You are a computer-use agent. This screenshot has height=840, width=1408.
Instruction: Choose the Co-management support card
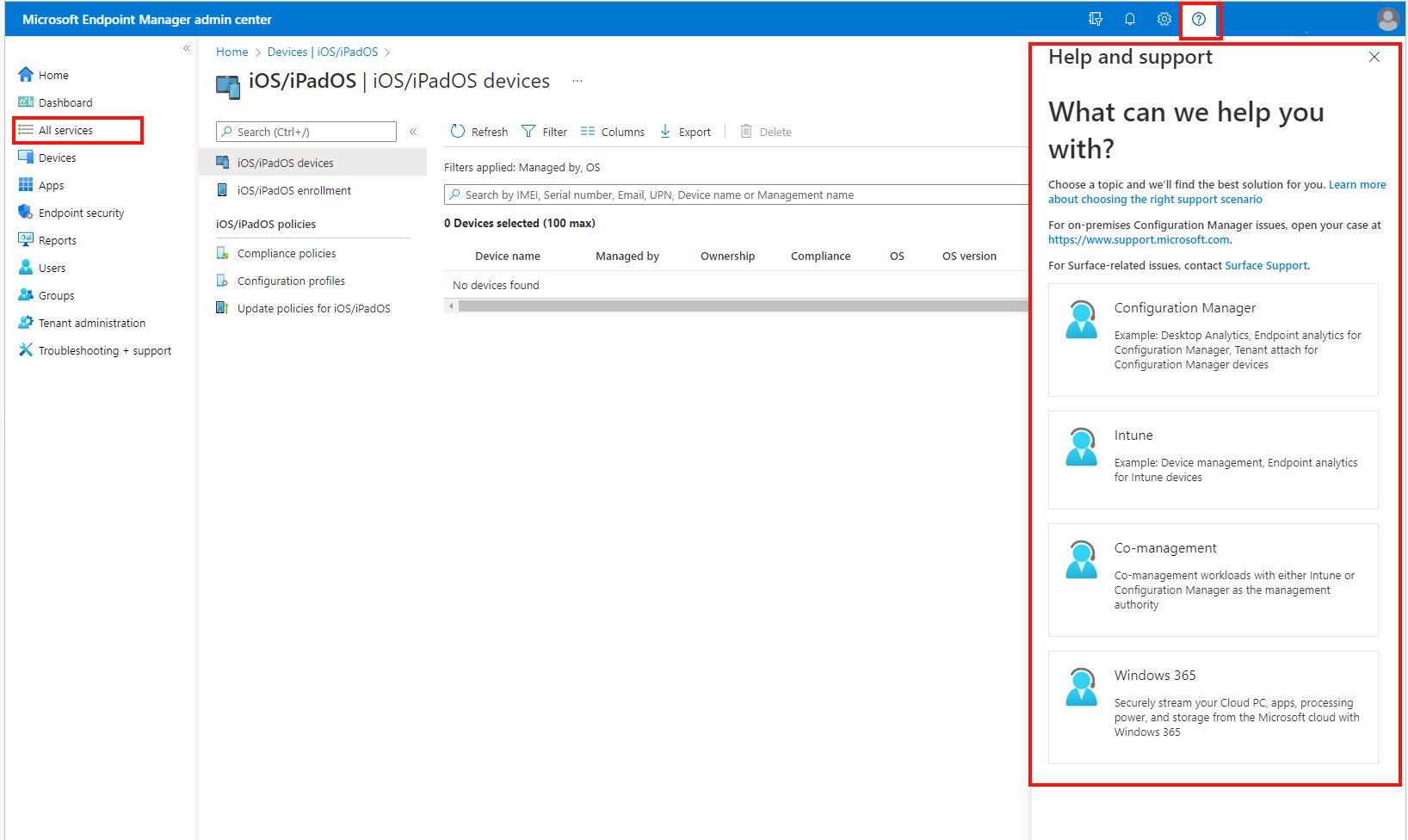click(x=1213, y=580)
